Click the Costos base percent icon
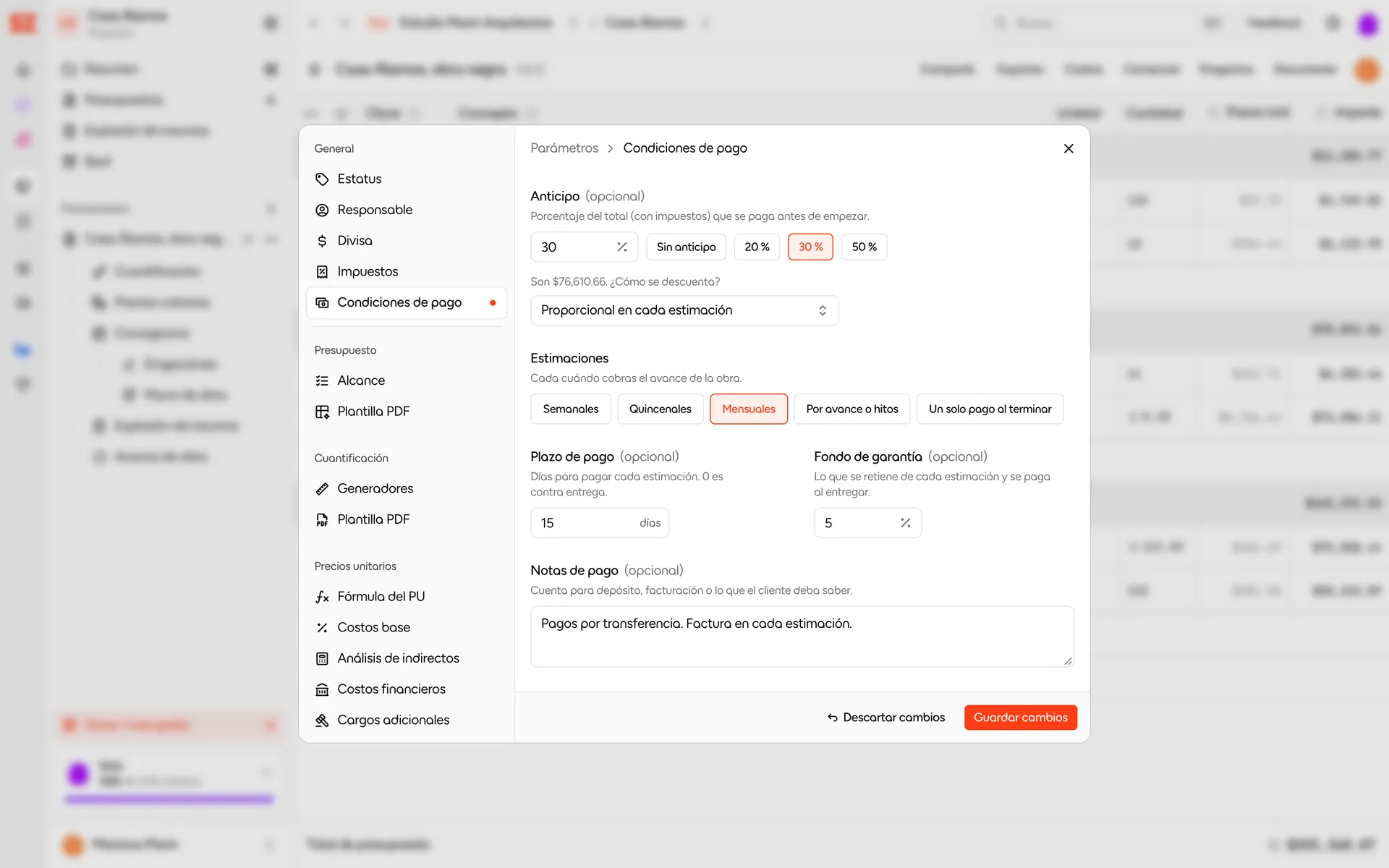1389x868 pixels. 322,628
